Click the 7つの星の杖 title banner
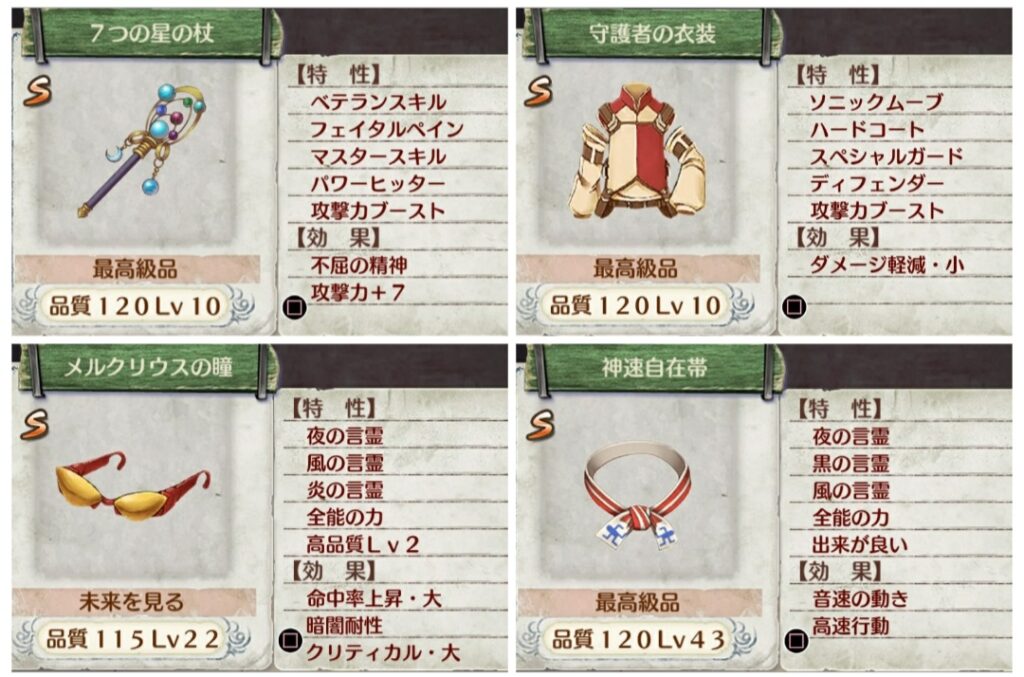 151,32
